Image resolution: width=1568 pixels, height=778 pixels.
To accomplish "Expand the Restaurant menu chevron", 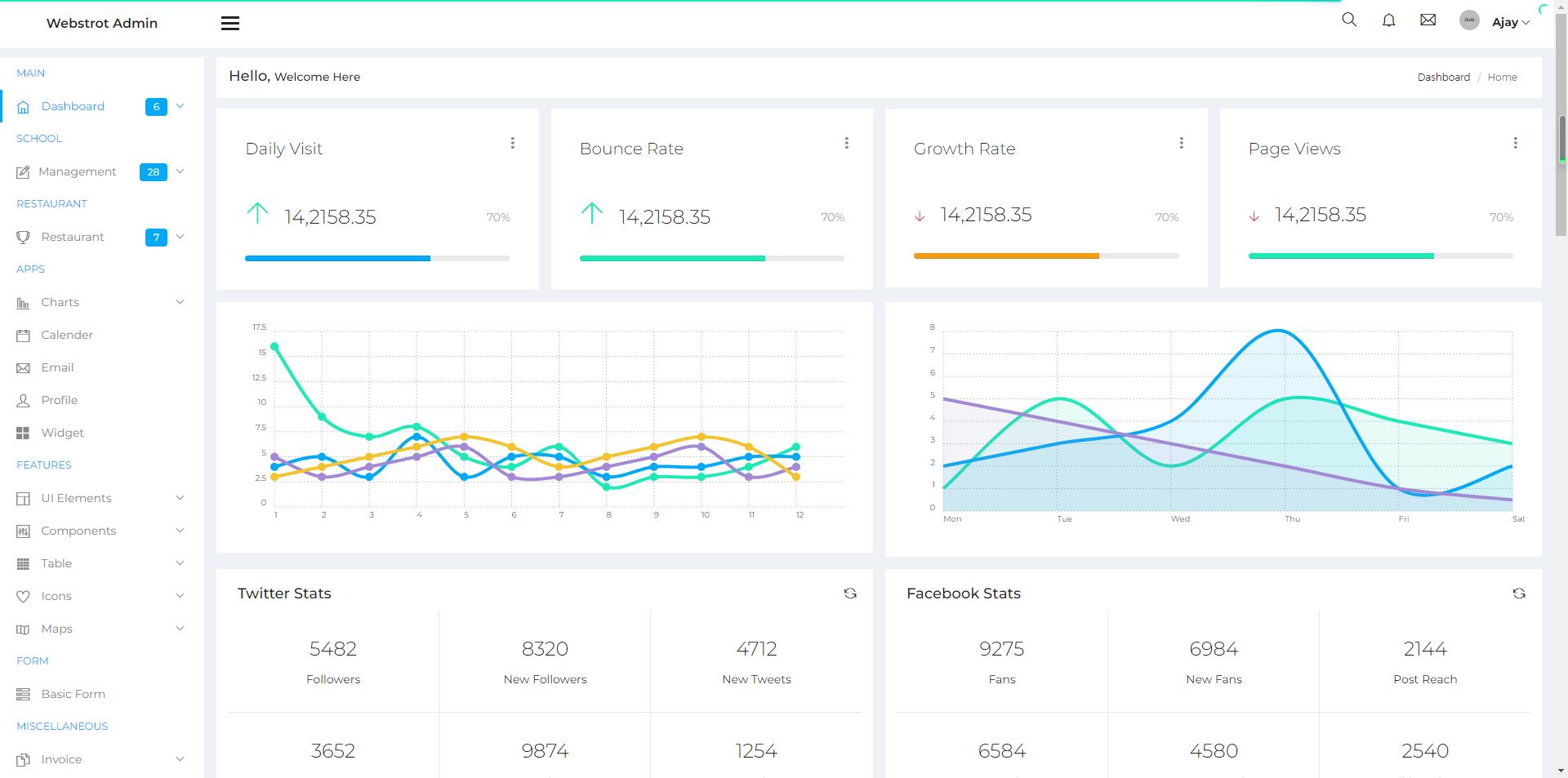I will tap(180, 237).
